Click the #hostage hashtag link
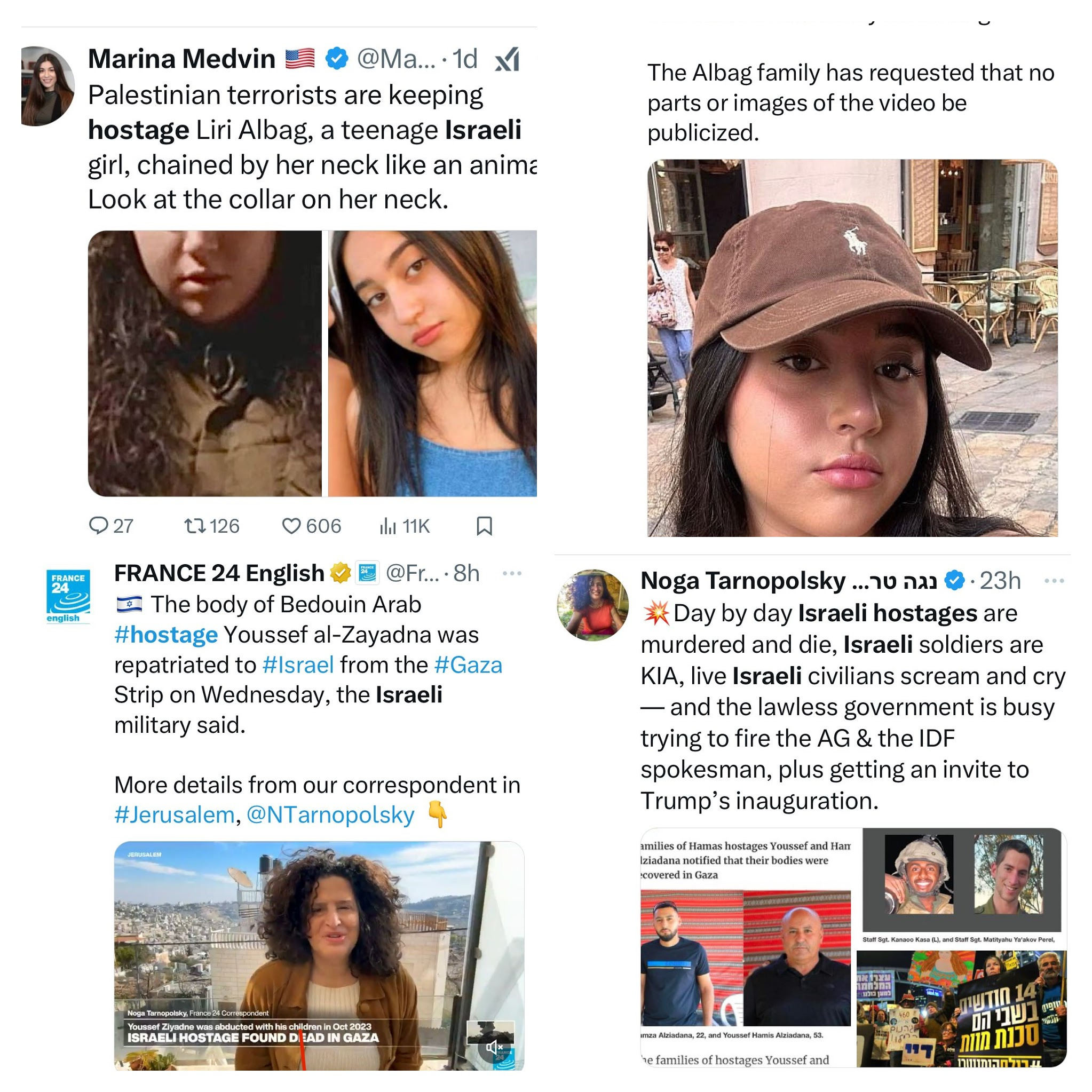This screenshot has height=1092, width=1092. coord(165,635)
